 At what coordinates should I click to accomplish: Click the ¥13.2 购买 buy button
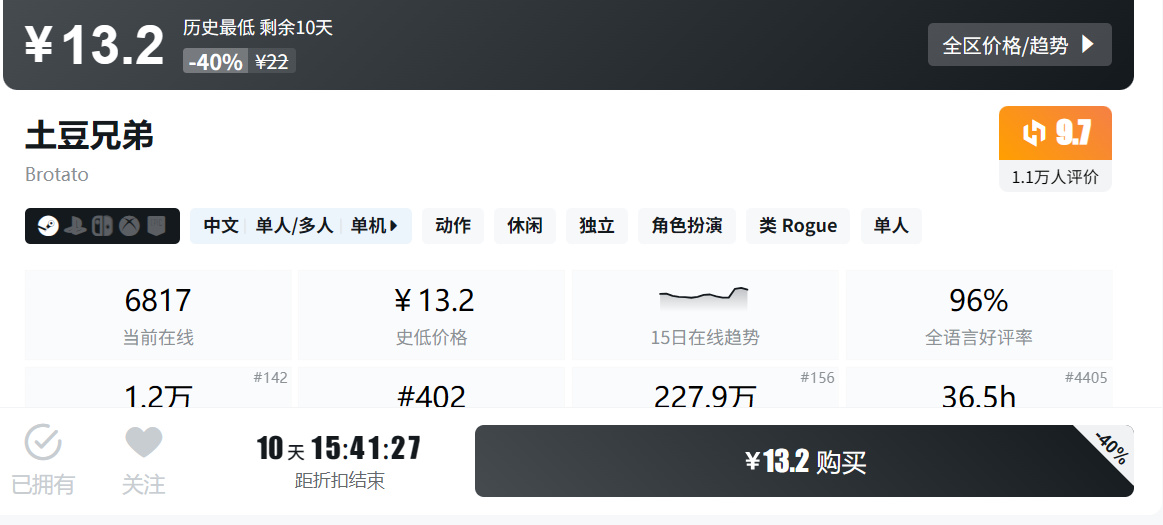point(804,460)
